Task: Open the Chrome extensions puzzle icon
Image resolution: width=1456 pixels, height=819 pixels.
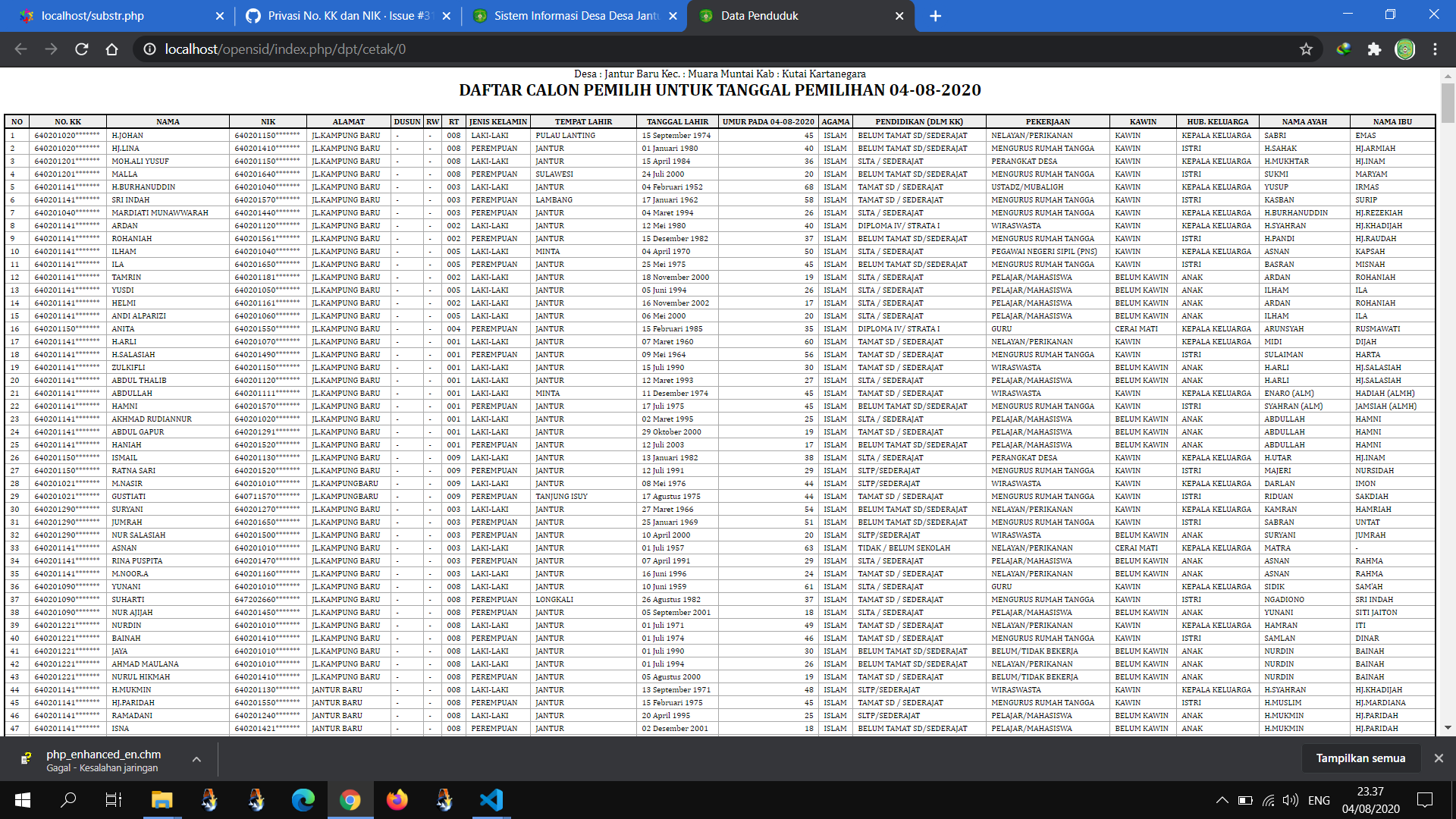Action: point(1374,49)
